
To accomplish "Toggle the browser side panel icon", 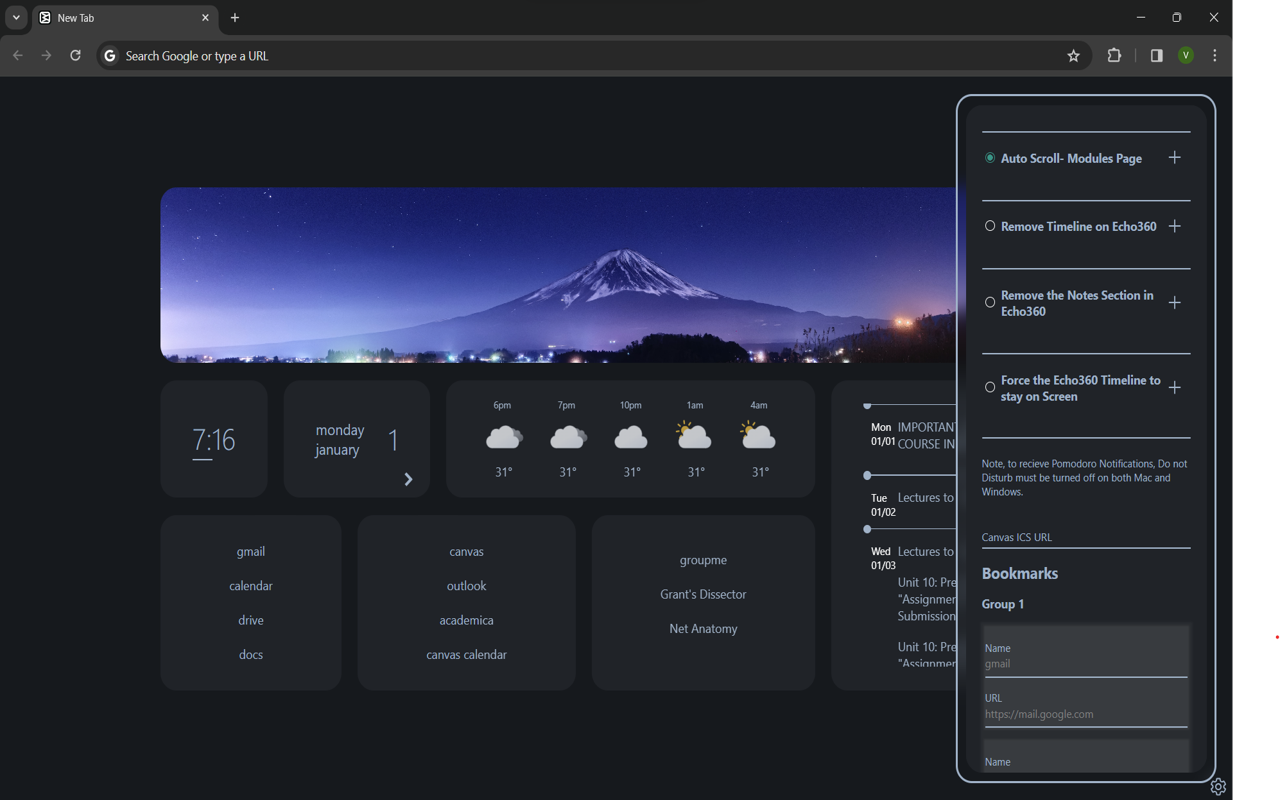I will (1156, 56).
